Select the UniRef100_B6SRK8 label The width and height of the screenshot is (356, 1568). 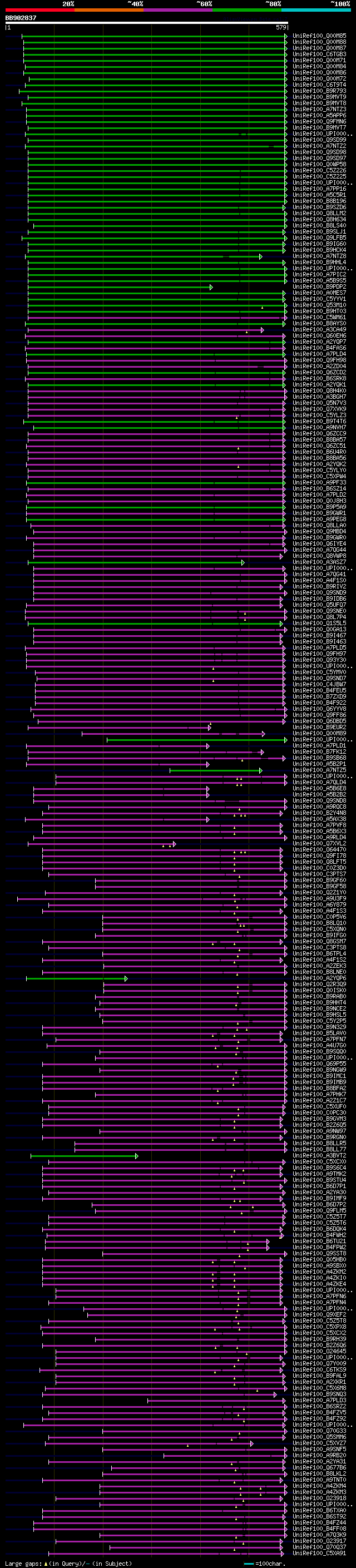pyautogui.click(x=319, y=379)
